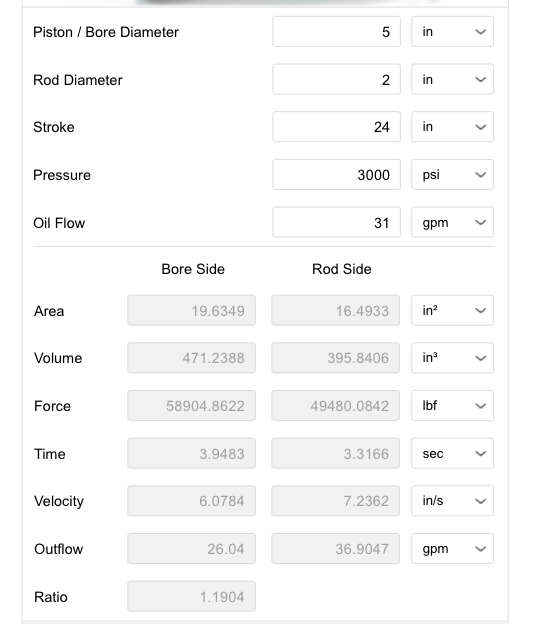Open the Outflow gpm unit dropdown
The image size is (547, 624).
point(452,549)
